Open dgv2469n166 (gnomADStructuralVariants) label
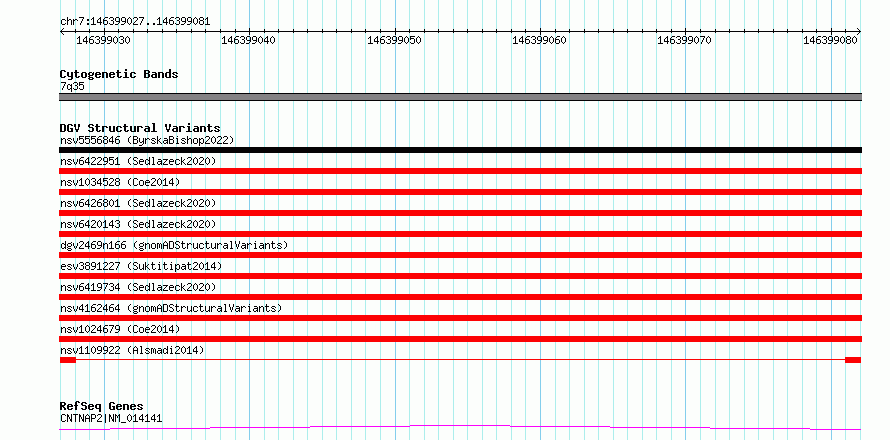 pyautogui.click(x=174, y=245)
